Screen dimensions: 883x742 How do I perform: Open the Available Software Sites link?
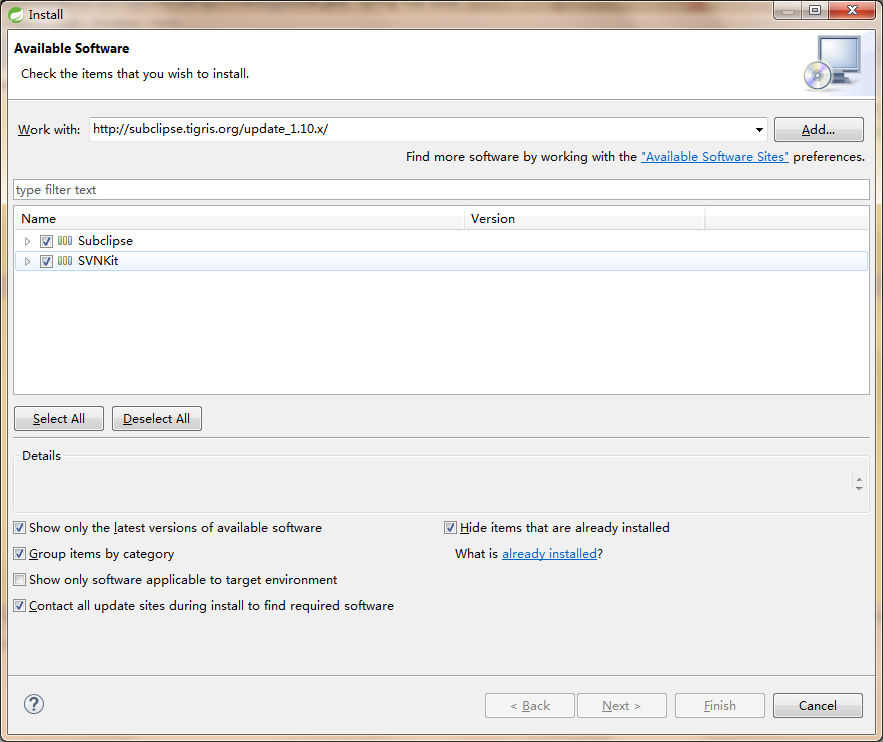715,157
